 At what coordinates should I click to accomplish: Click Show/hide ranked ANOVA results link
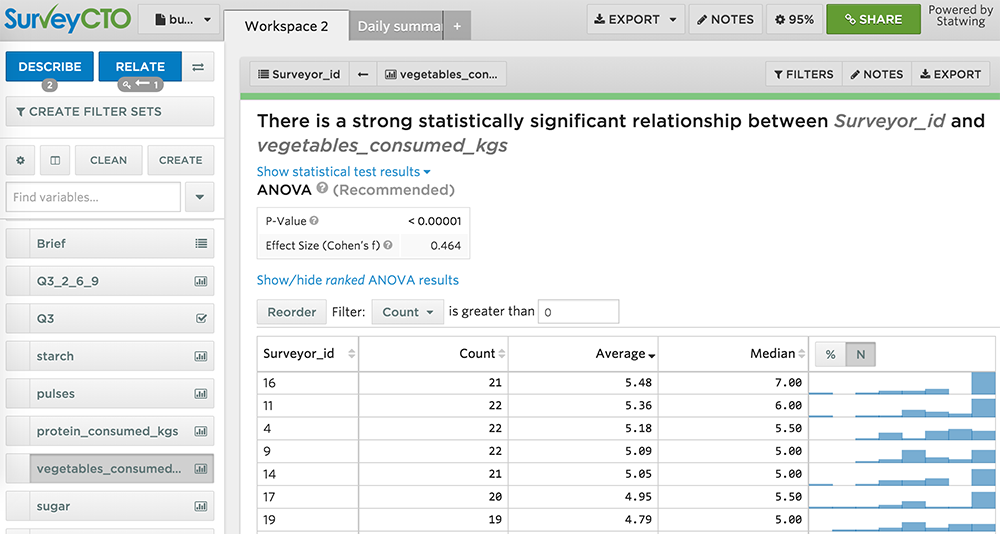[358, 280]
